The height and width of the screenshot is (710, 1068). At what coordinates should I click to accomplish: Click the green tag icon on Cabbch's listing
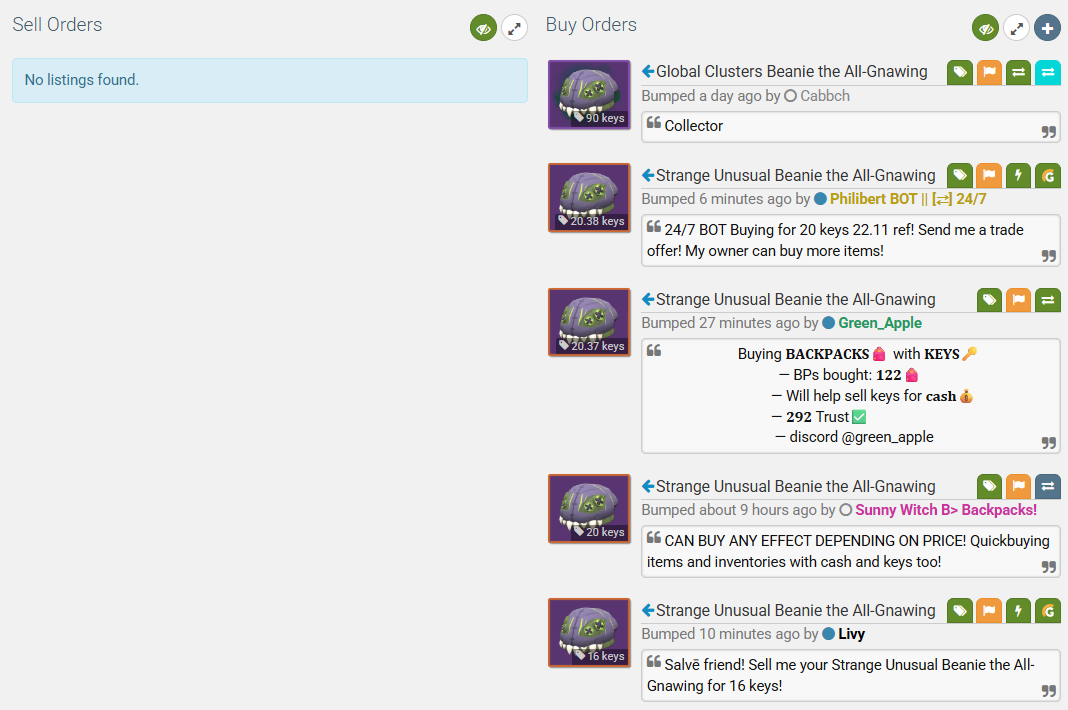(x=960, y=72)
